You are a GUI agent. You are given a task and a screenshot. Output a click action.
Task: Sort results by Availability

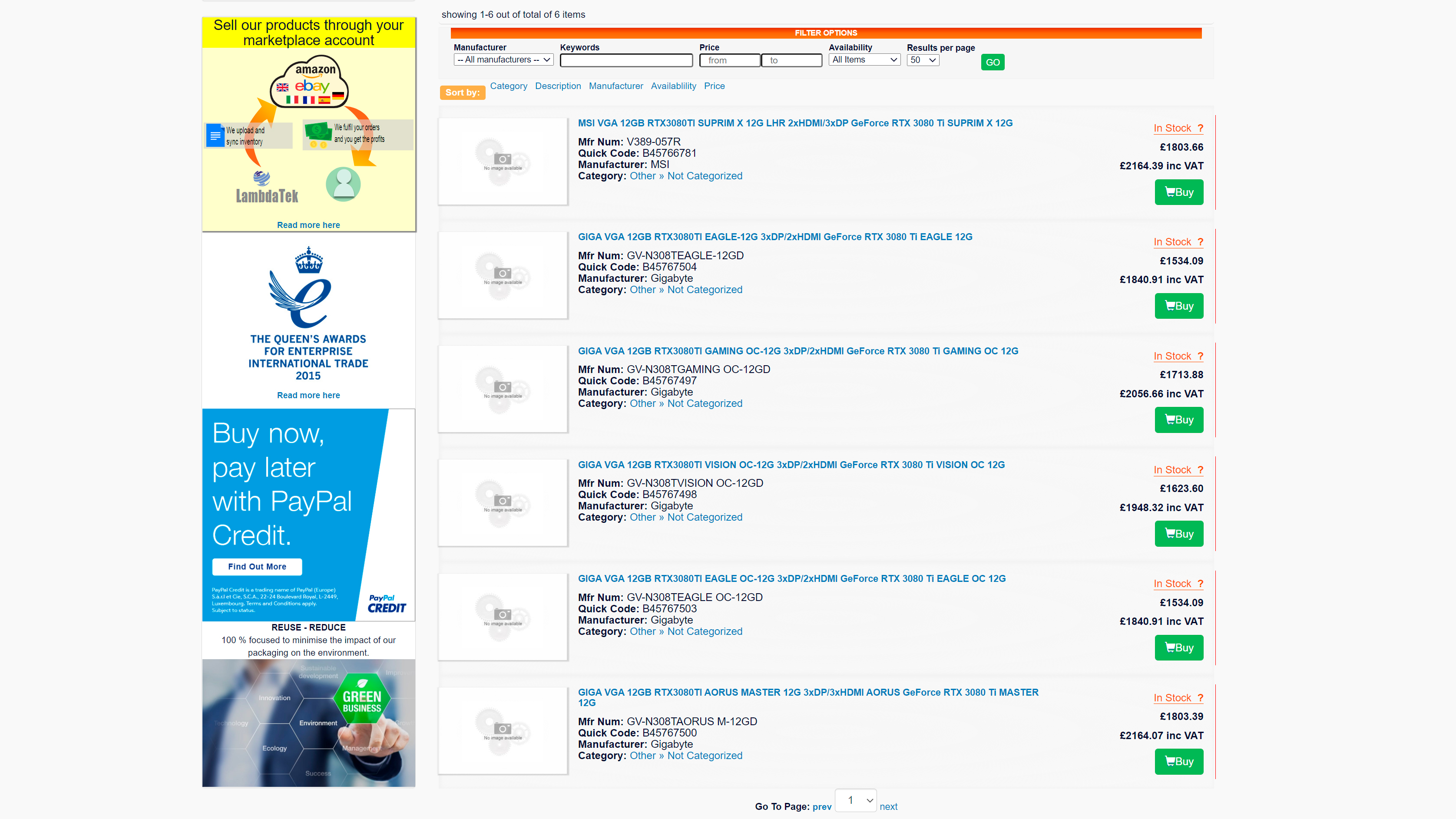point(672,86)
